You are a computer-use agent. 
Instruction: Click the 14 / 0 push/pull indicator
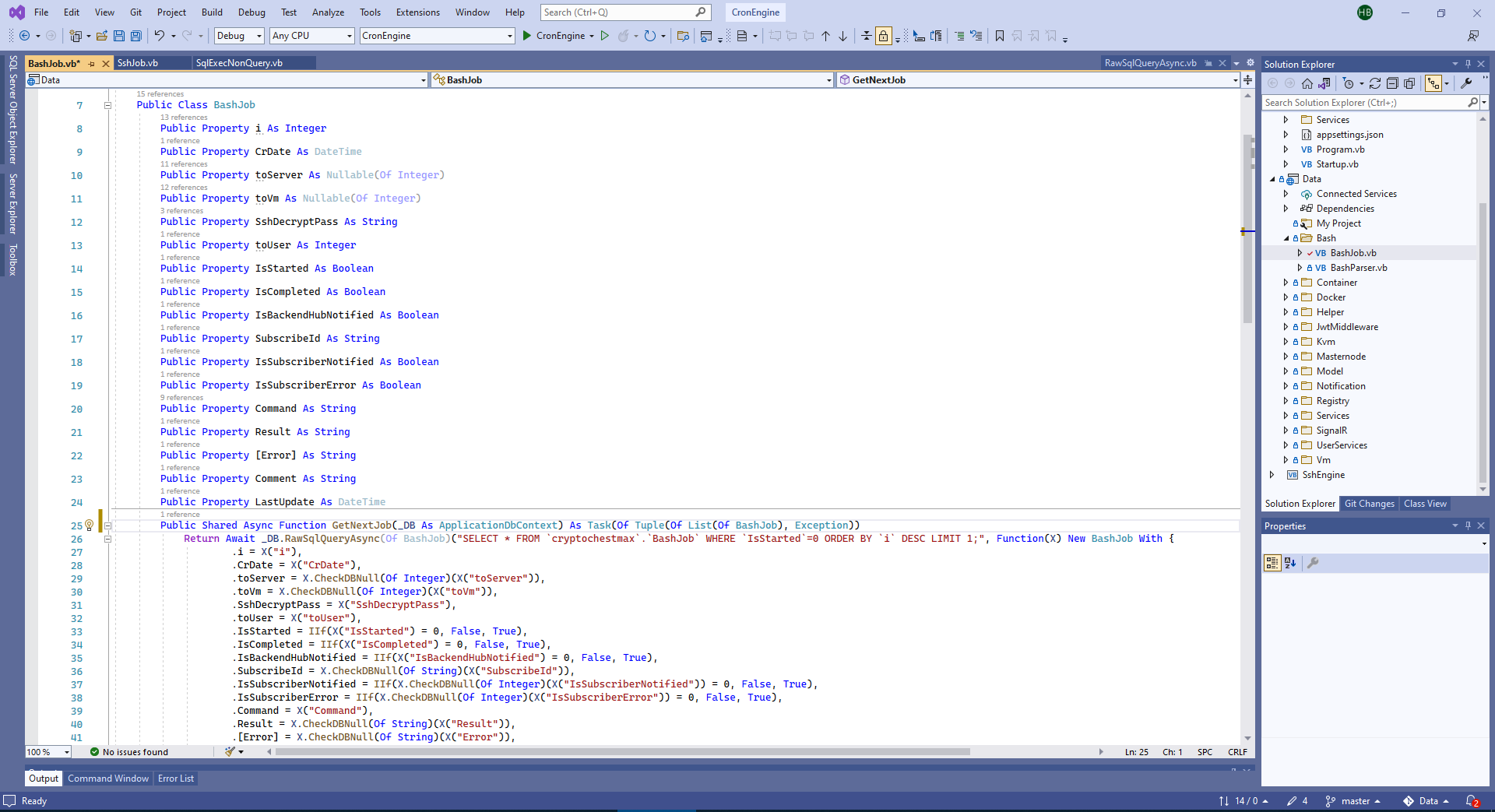(x=1243, y=801)
